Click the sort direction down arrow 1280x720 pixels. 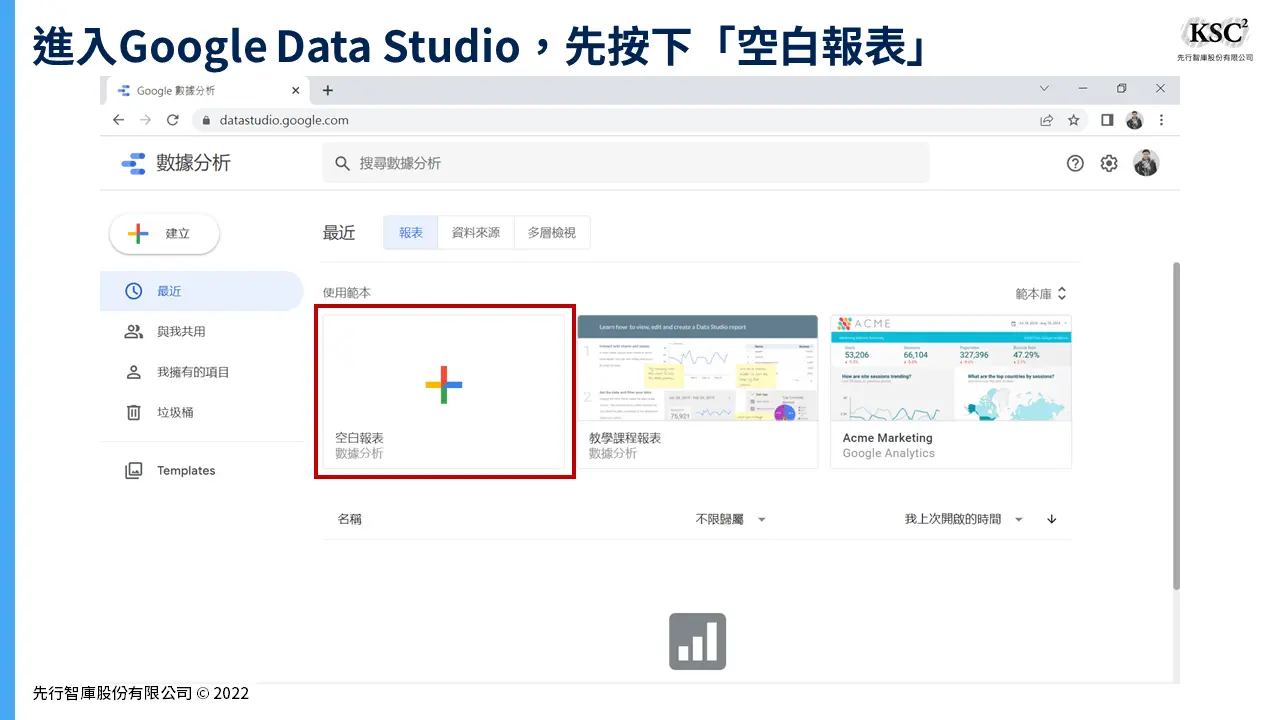(1052, 519)
